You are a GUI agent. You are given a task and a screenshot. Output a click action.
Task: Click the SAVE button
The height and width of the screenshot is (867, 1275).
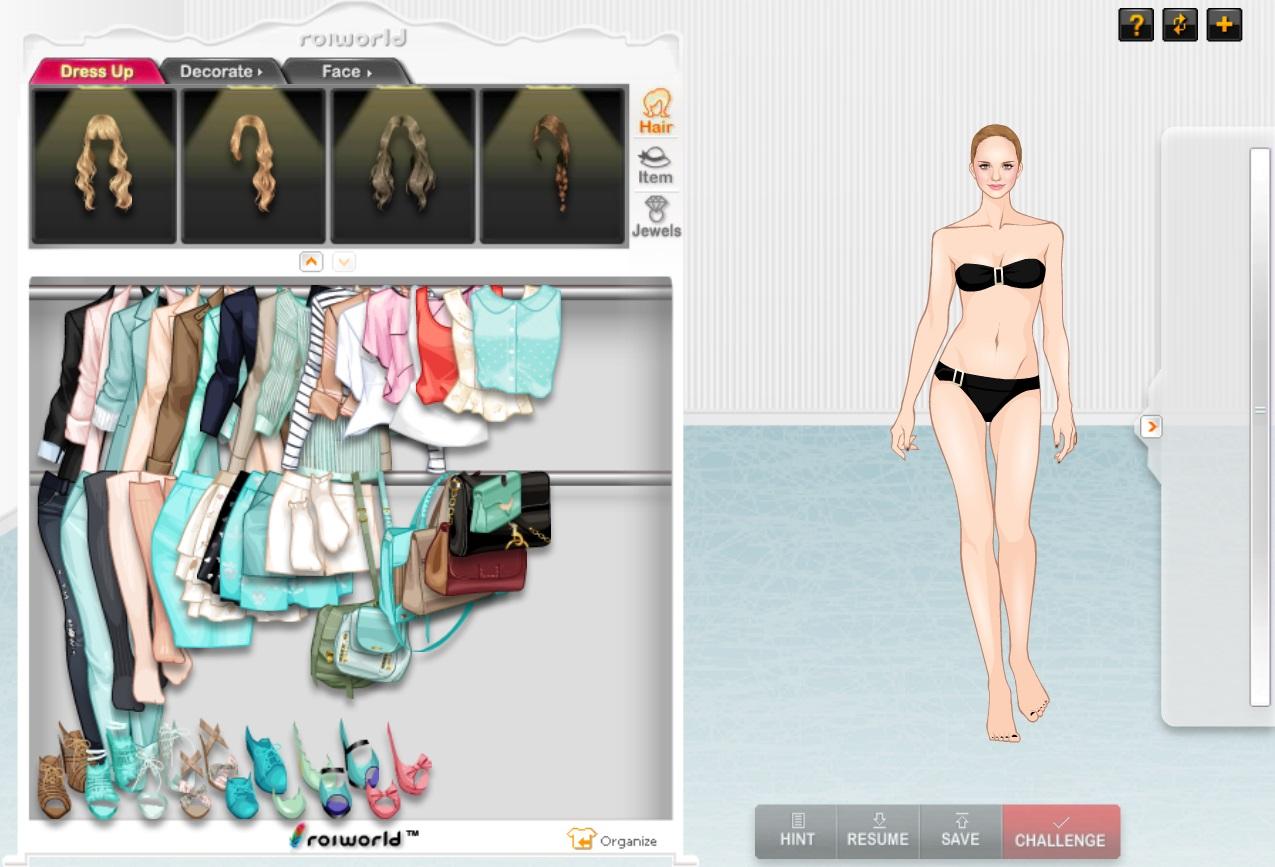[x=959, y=831]
